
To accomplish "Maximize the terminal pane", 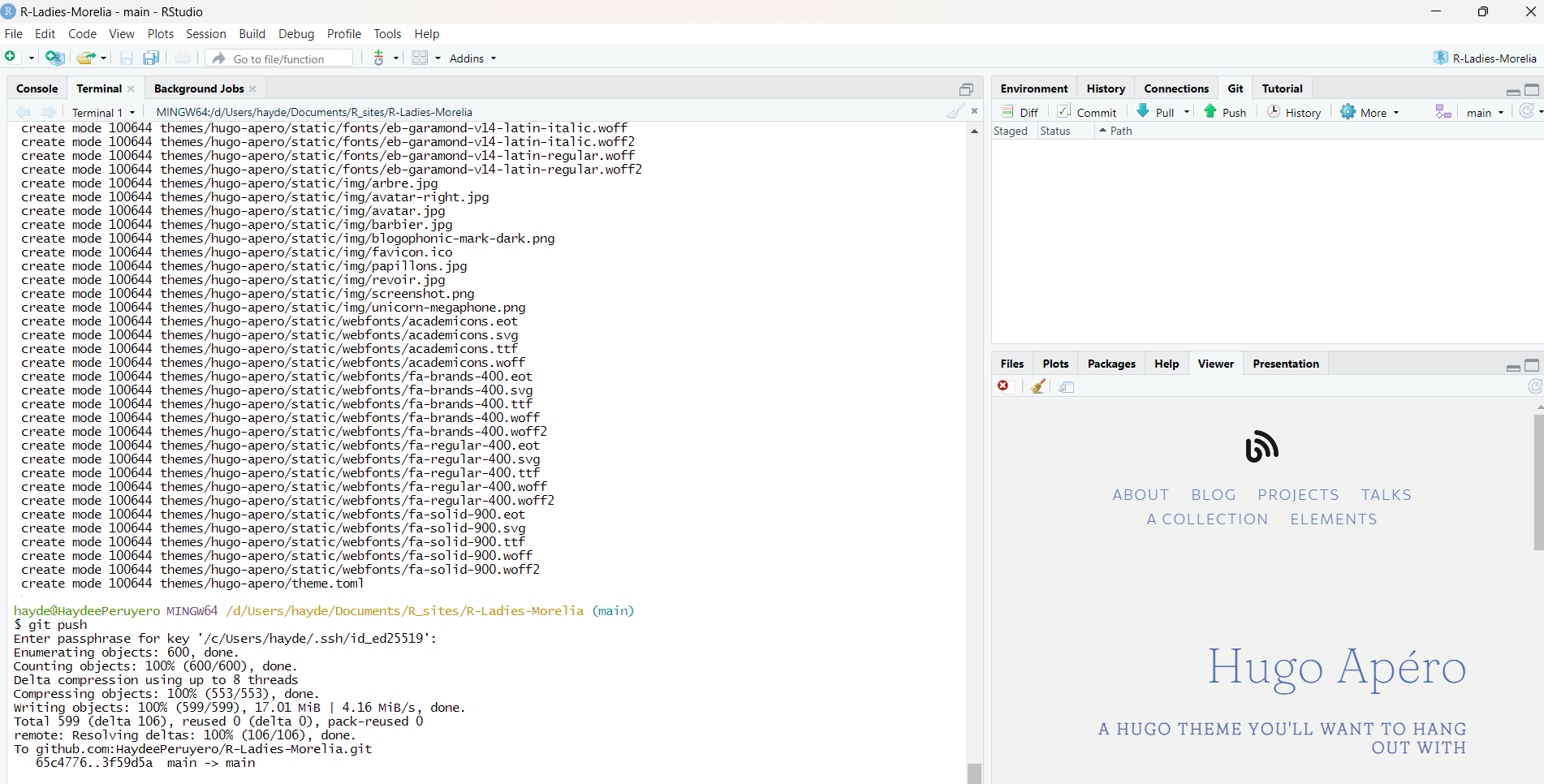I will pos(966,89).
